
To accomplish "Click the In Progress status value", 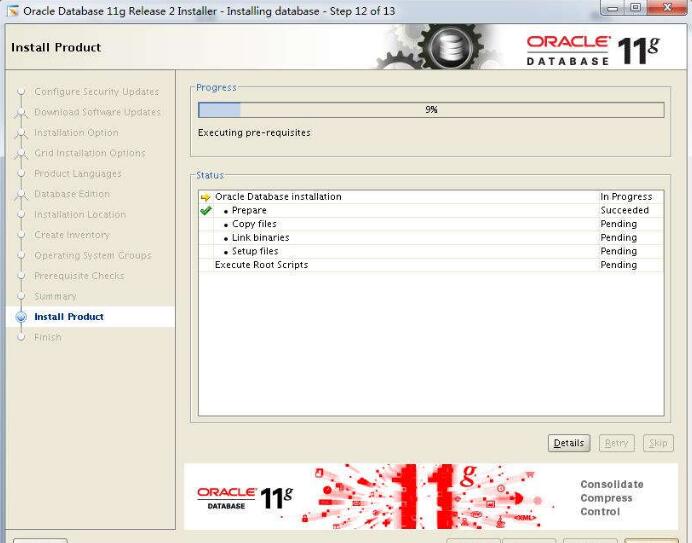I will coord(626,197).
